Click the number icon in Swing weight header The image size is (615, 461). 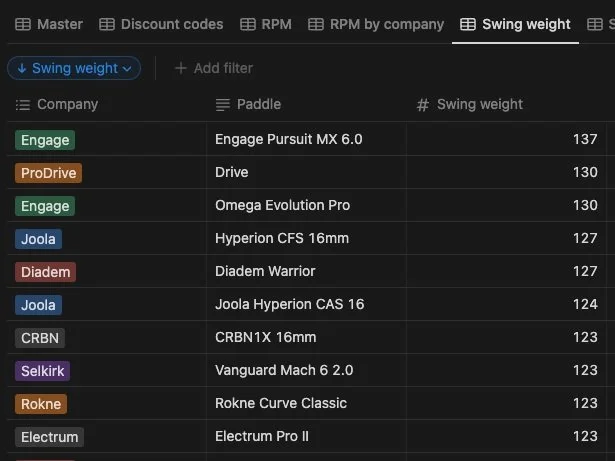click(422, 105)
